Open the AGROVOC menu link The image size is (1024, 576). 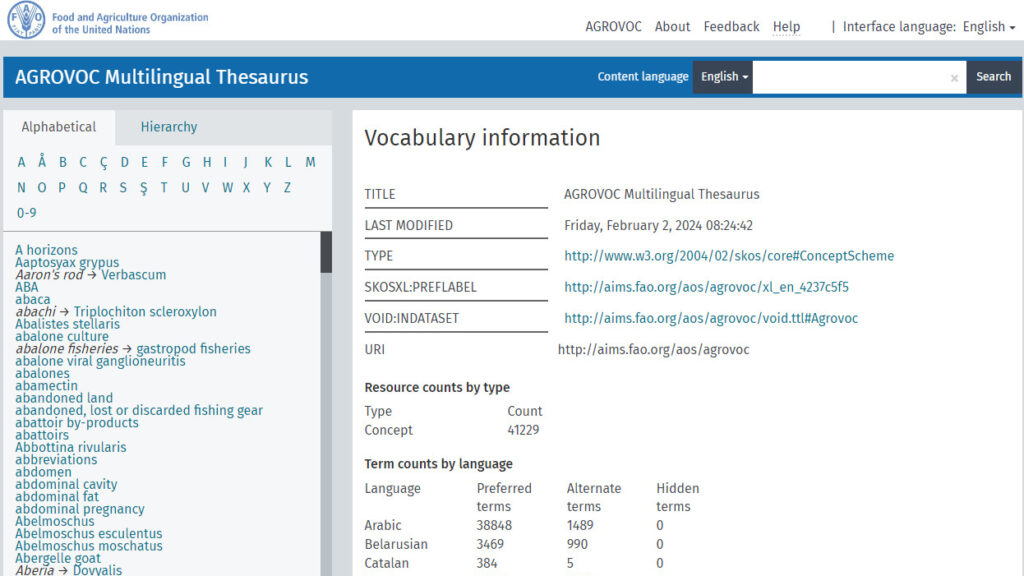tap(613, 27)
